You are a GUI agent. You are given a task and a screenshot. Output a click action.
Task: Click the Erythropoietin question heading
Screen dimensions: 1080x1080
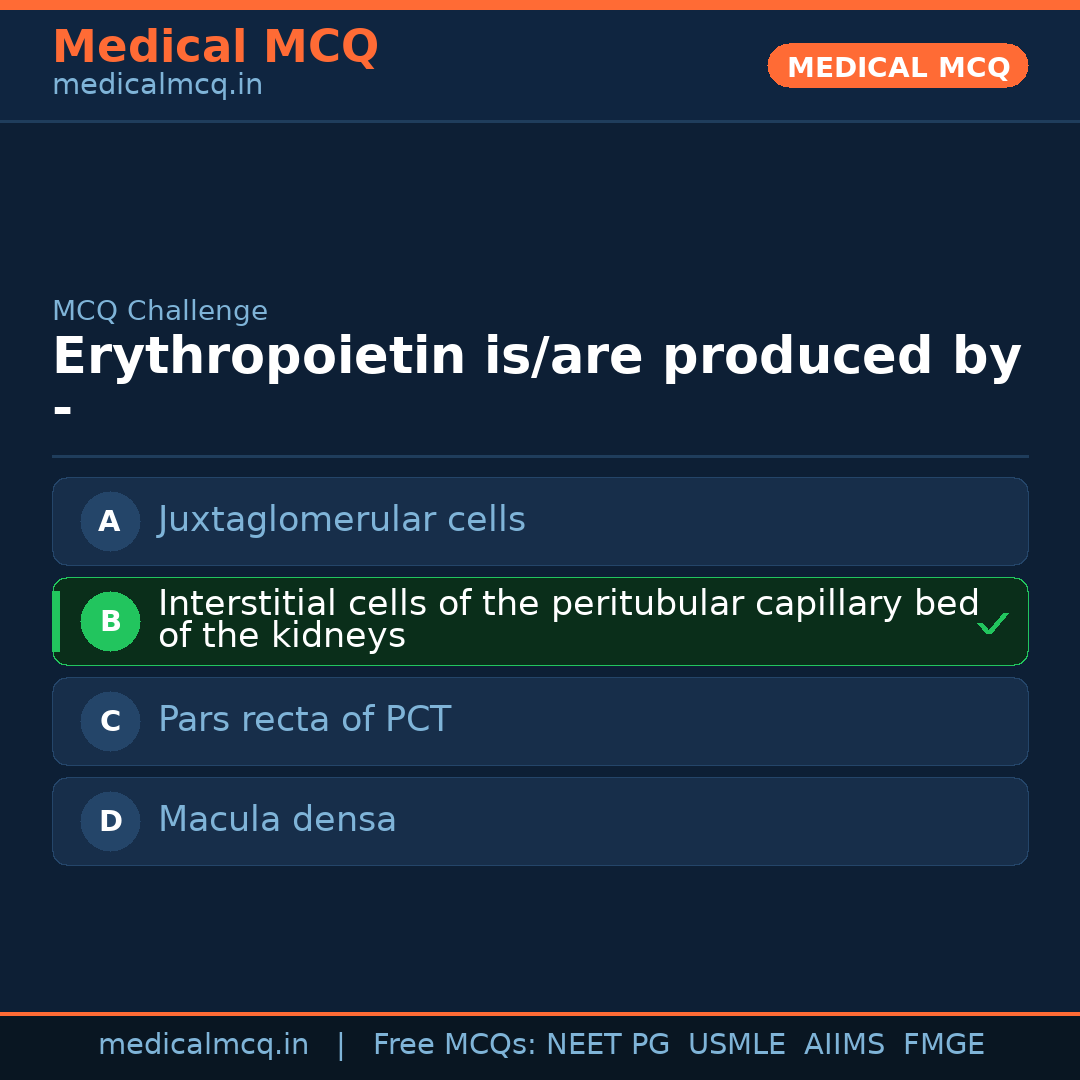(x=536, y=358)
